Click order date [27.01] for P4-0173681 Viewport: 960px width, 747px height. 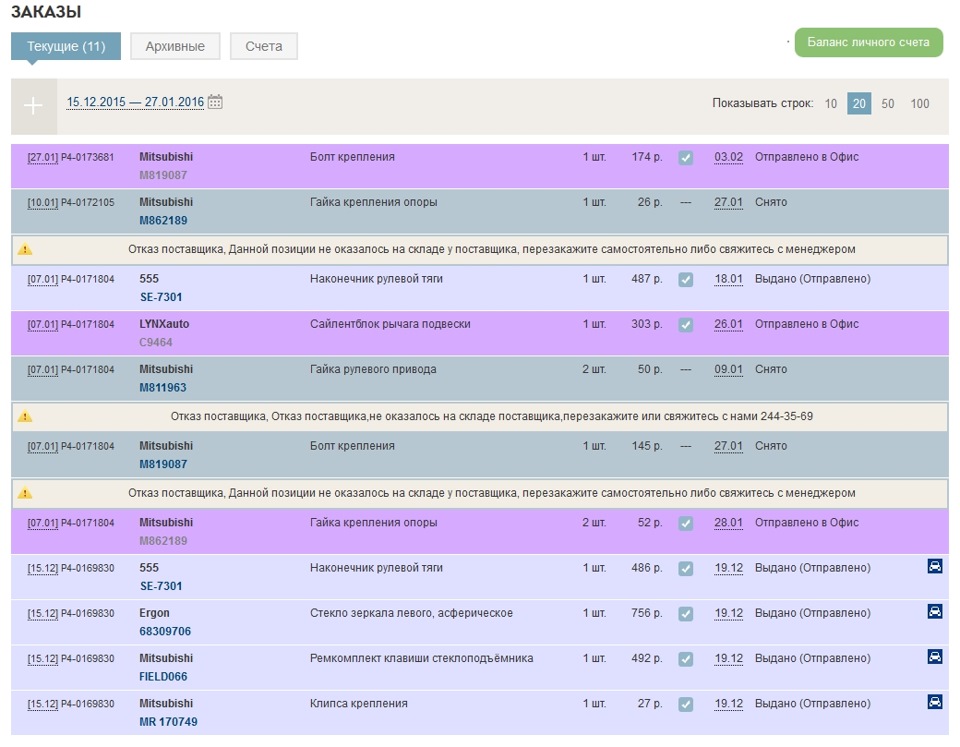42,157
